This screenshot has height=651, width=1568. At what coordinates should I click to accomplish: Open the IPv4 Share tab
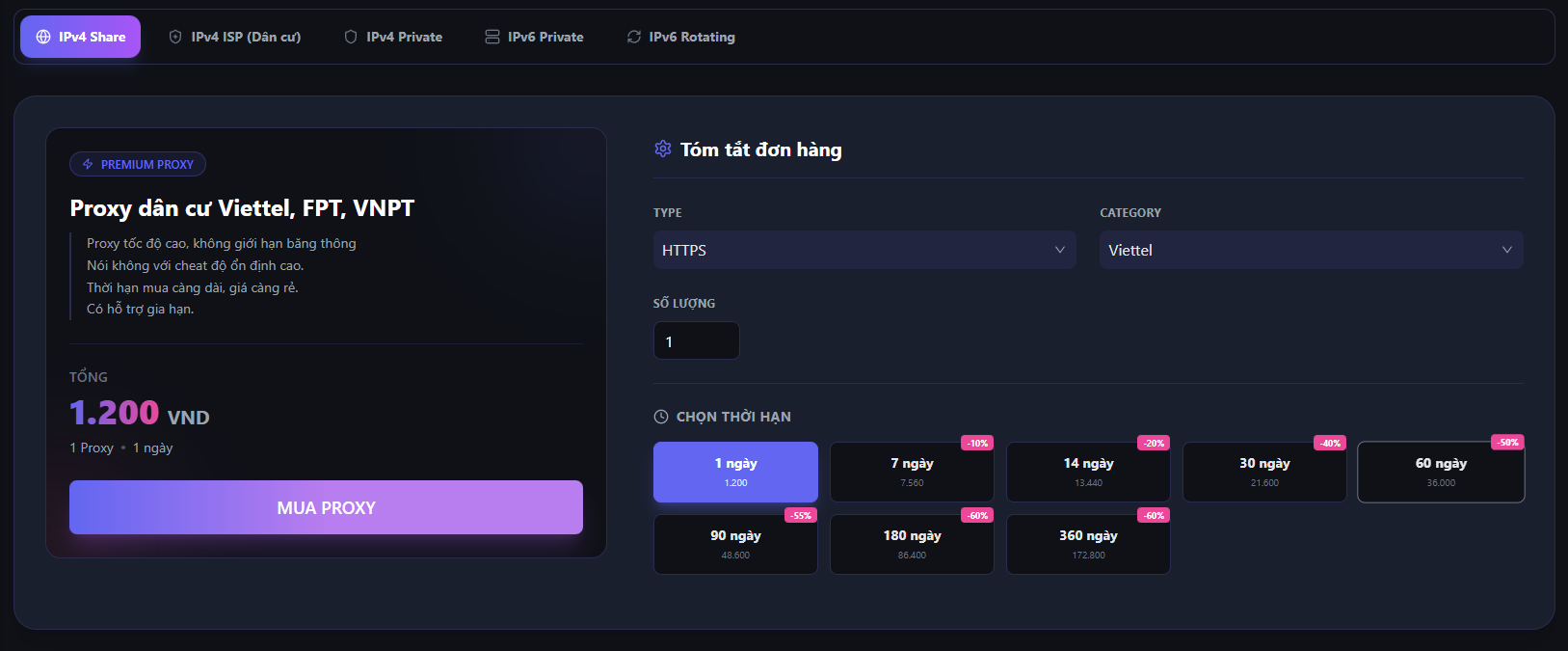[80, 37]
